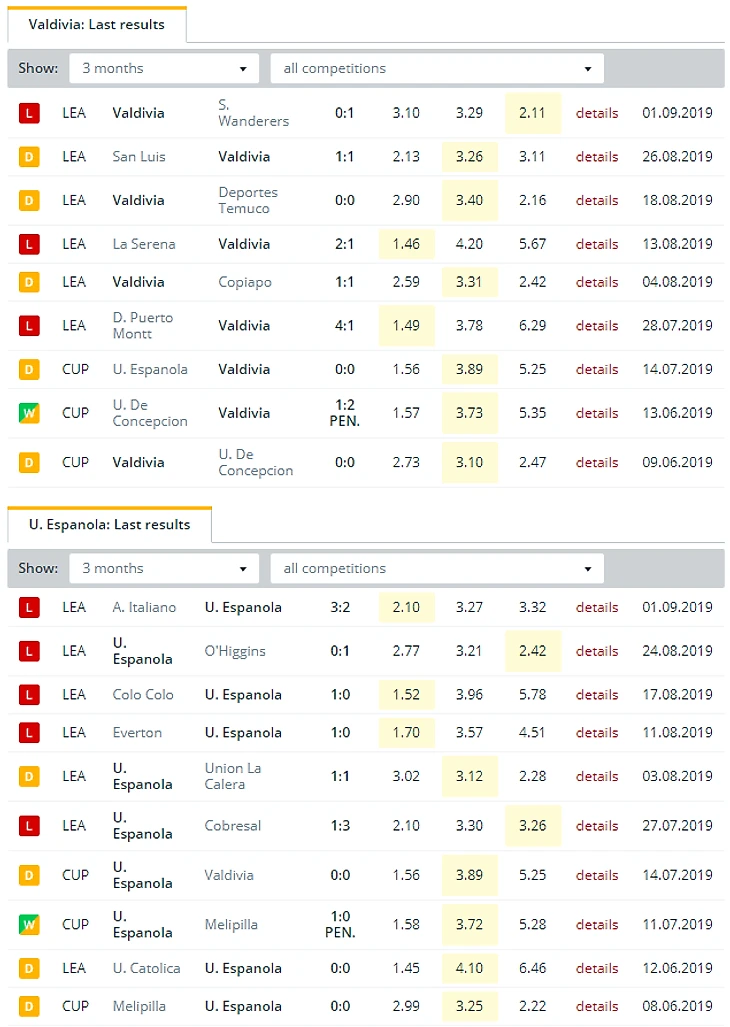
Task: Select the Valdivia: Last results tab
Action: point(96,24)
